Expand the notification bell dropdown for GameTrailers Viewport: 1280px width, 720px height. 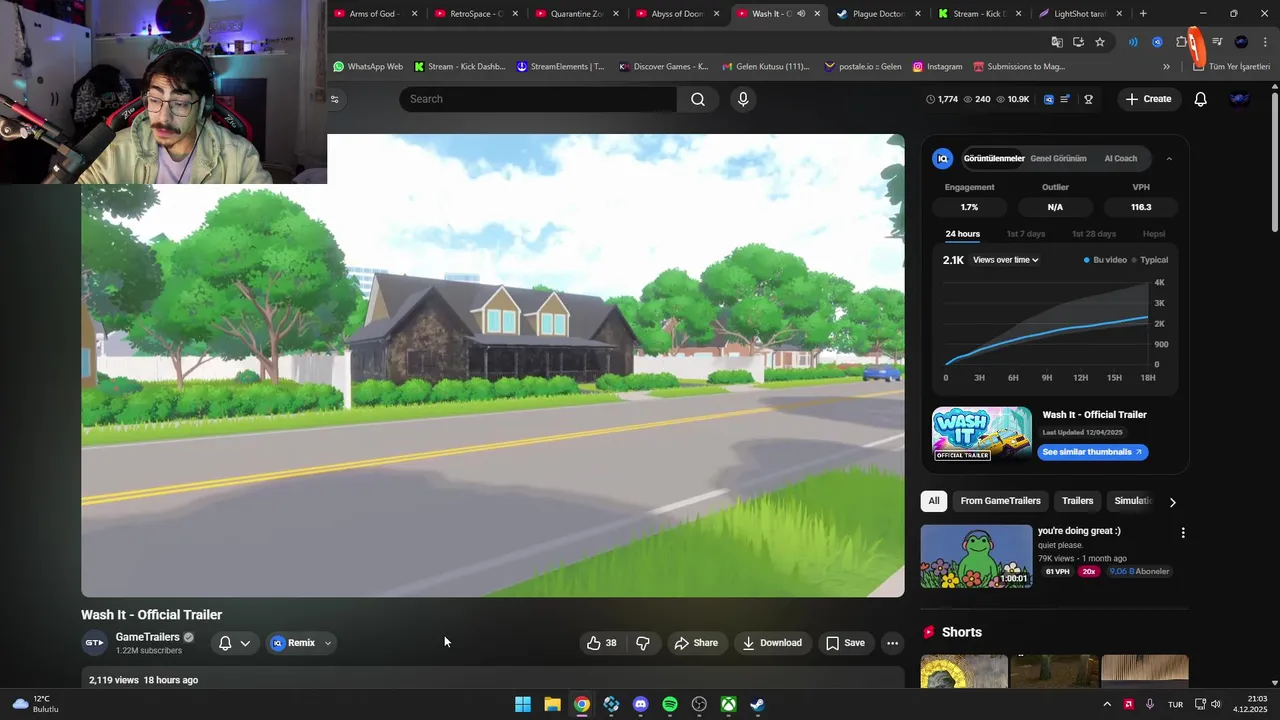tap(245, 643)
